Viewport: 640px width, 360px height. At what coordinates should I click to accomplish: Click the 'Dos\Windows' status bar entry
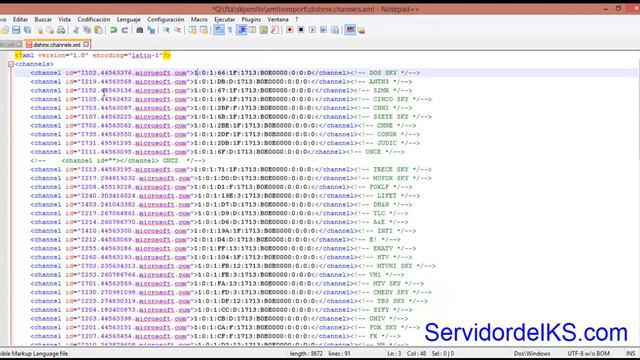pyautogui.click(x=532, y=353)
